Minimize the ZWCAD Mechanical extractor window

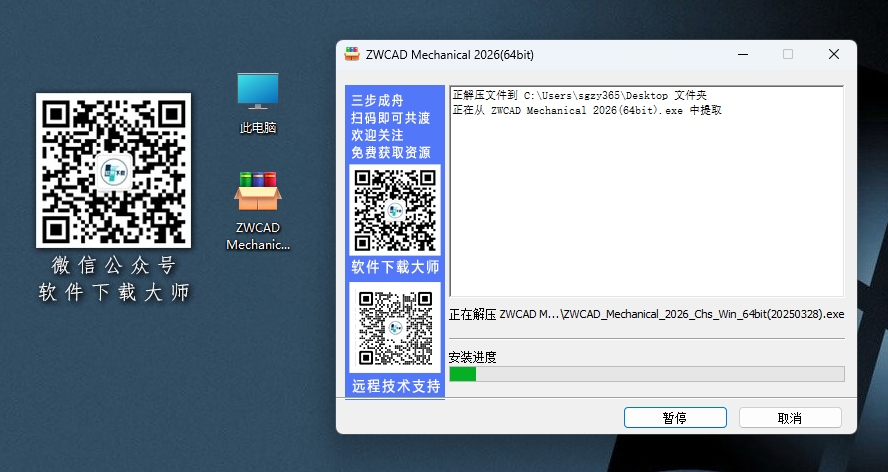point(743,54)
